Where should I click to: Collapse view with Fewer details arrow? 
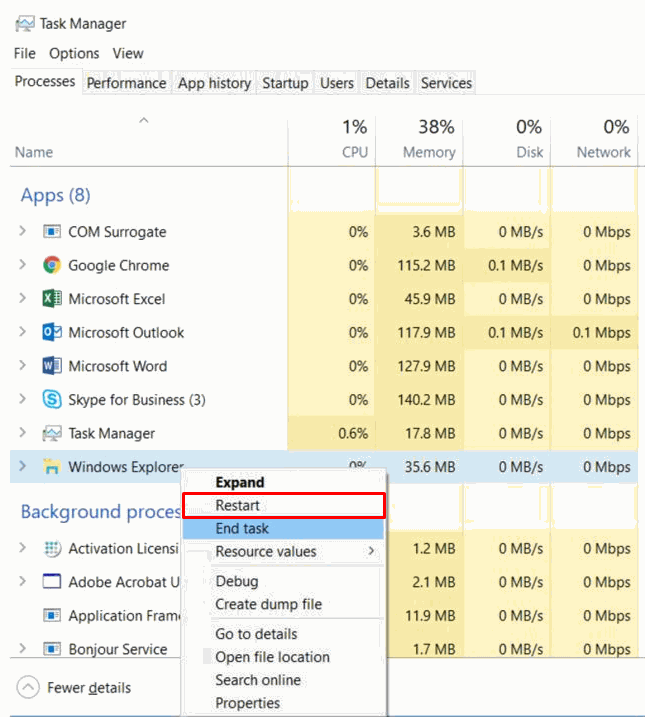click(x=28, y=687)
